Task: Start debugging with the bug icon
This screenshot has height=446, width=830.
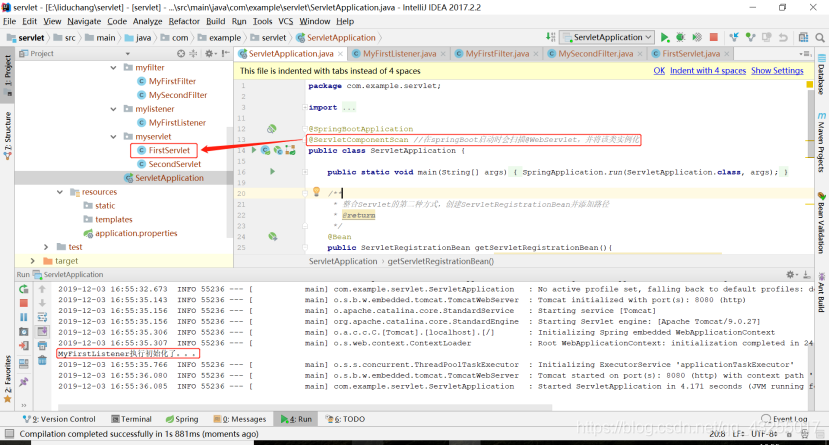Action: pos(681,38)
